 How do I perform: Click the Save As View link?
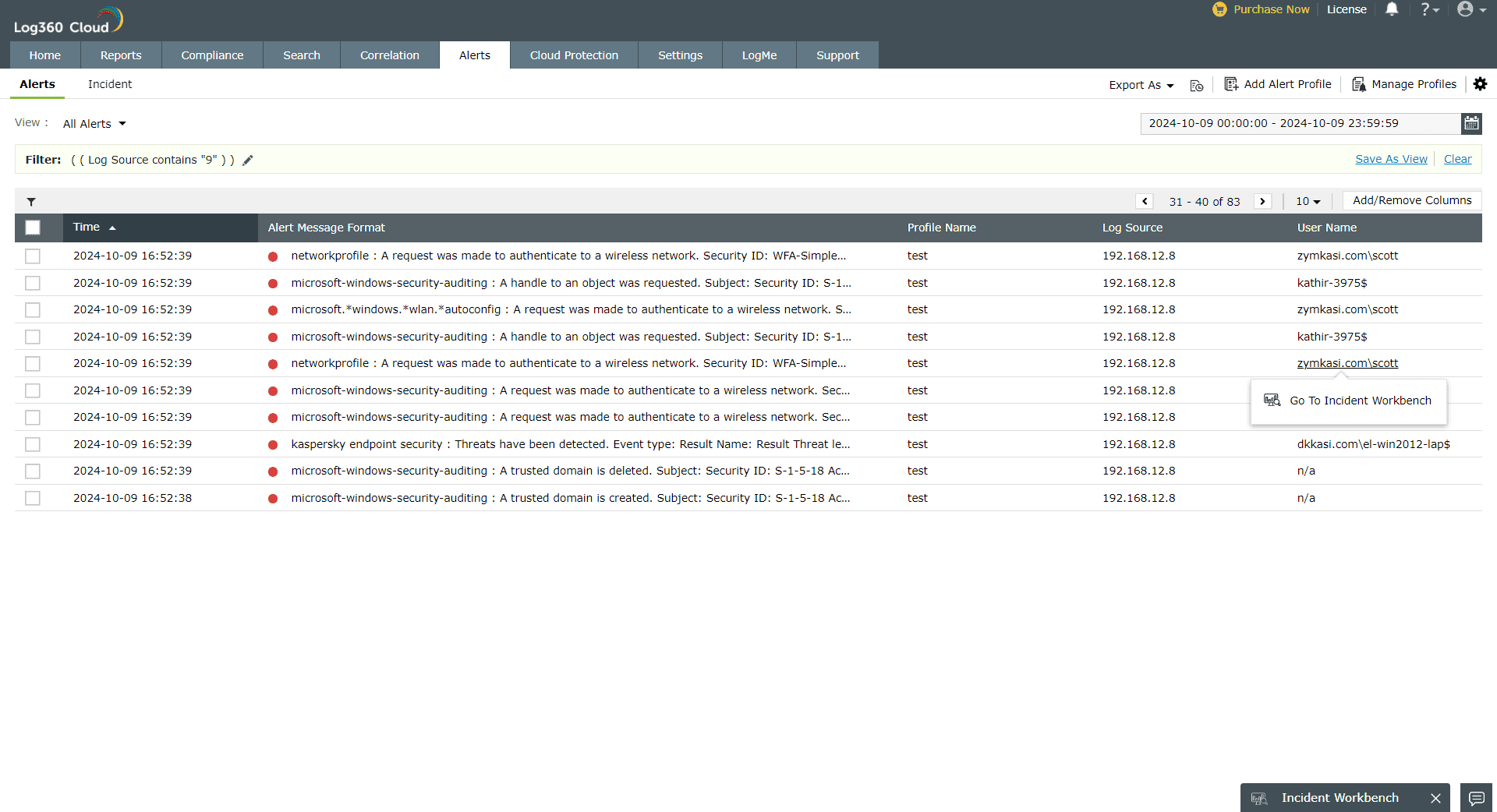pyautogui.click(x=1390, y=159)
